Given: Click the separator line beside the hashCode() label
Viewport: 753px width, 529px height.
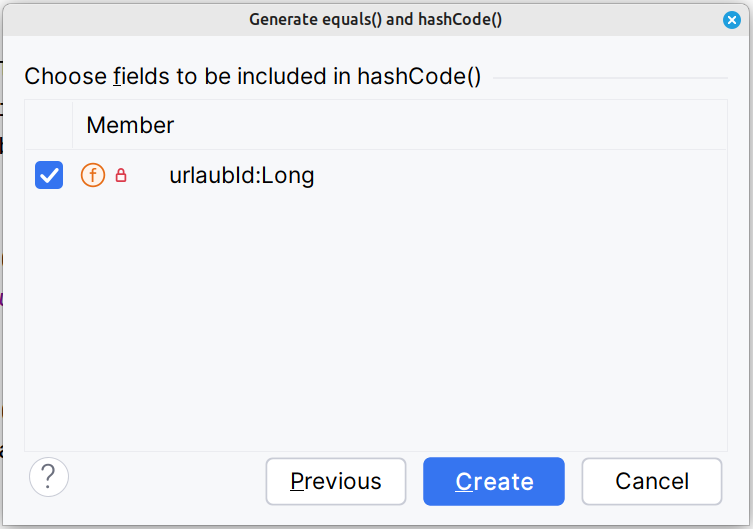Looking at the screenshot, I should click(610, 77).
